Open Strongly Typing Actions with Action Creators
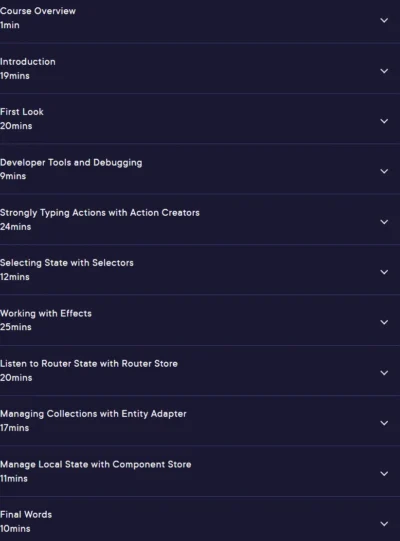Viewport: 400px width, 541px height. point(100,213)
